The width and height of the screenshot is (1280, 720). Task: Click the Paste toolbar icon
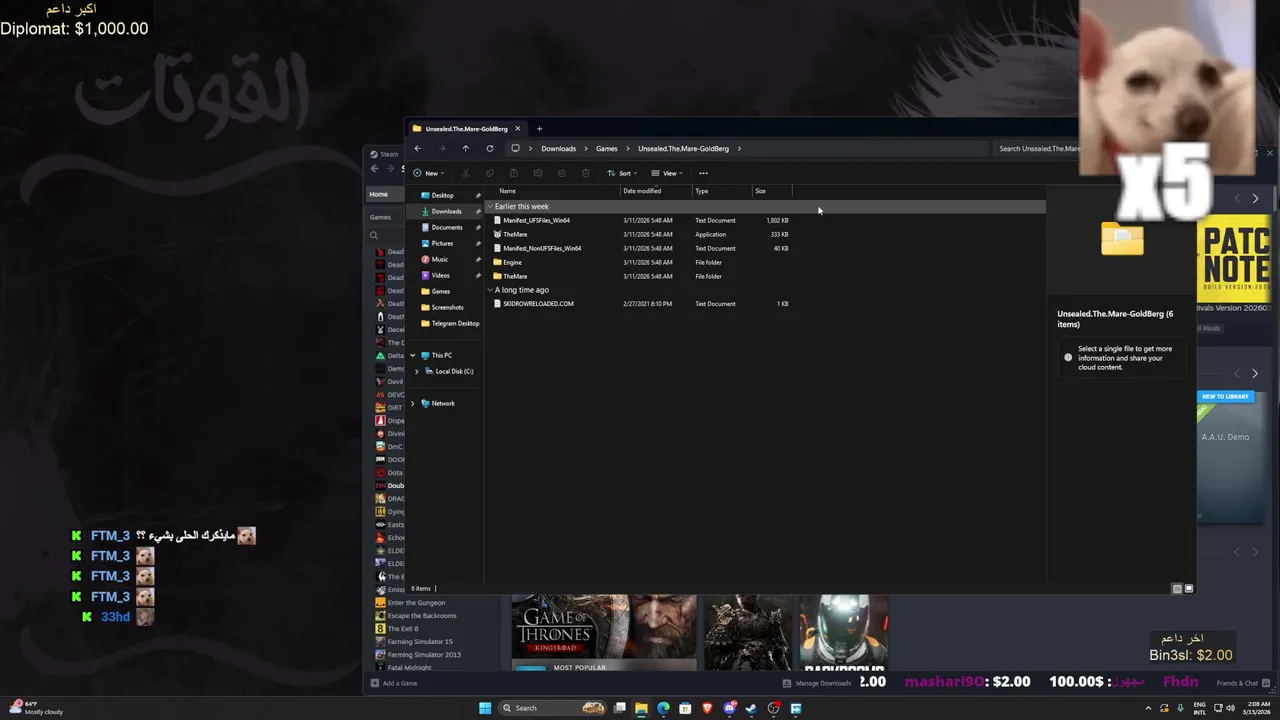pos(514,173)
